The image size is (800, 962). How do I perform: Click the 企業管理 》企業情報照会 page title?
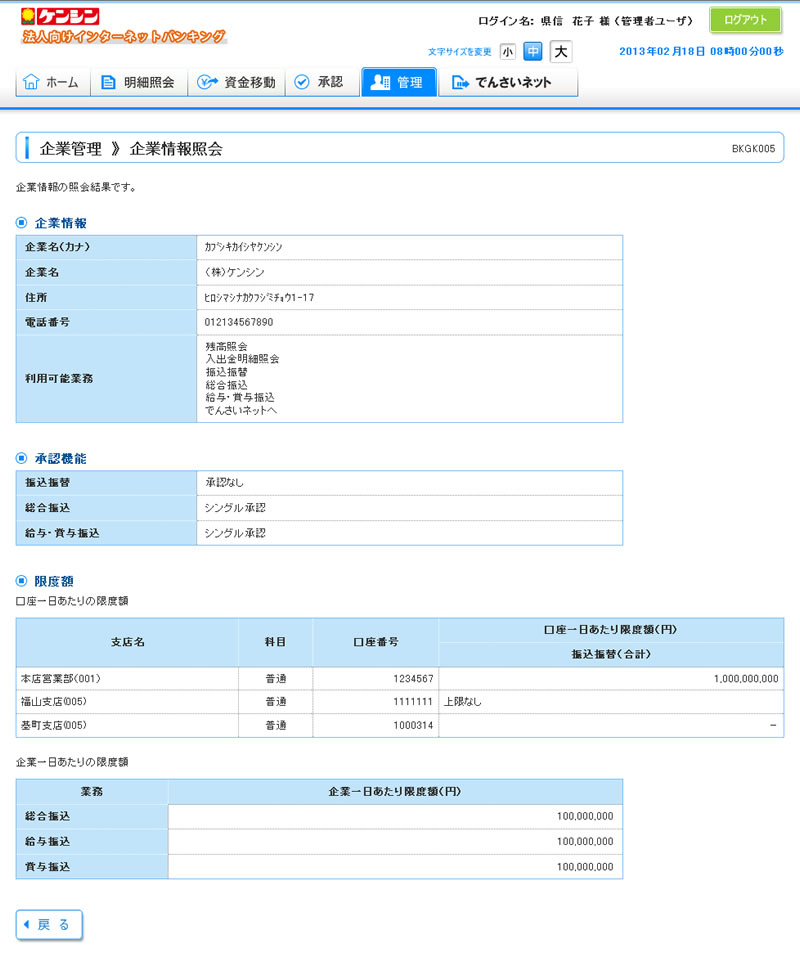coord(131,148)
